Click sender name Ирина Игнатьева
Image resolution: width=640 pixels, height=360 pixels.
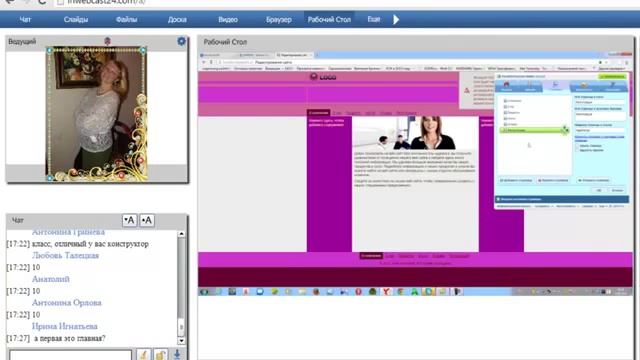(x=64, y=327)
